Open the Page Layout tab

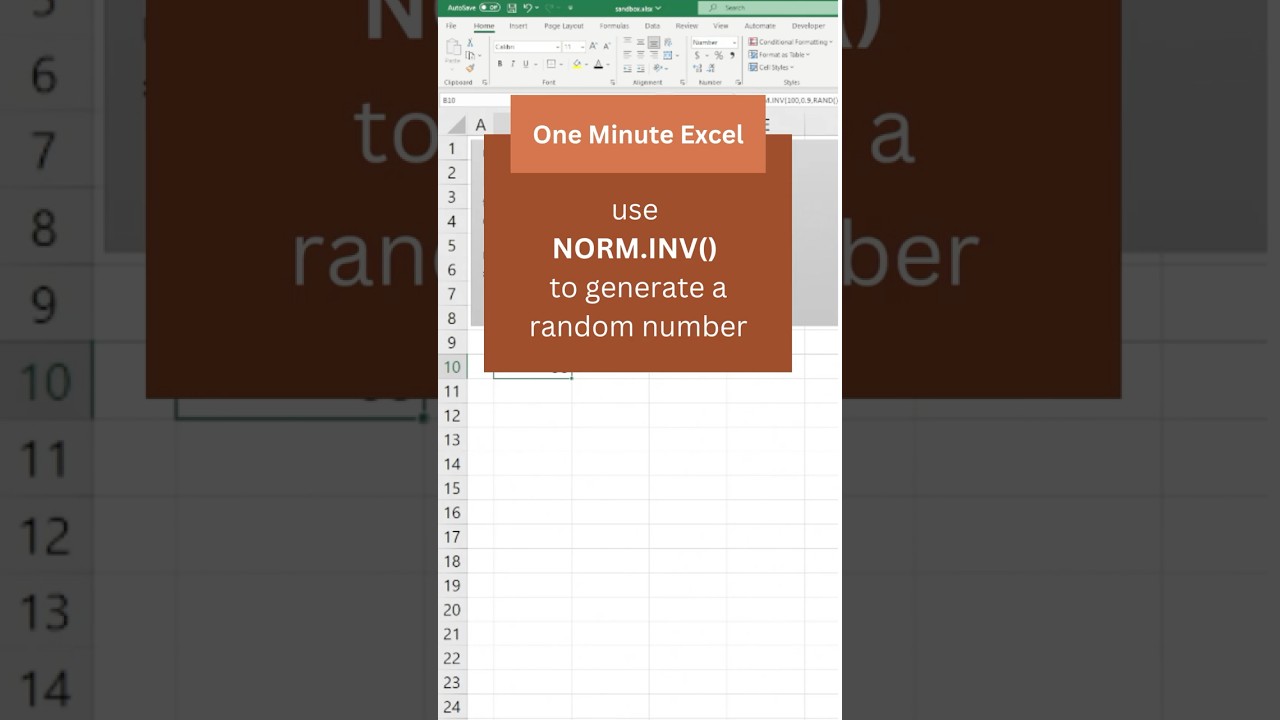tap(564, 26)
